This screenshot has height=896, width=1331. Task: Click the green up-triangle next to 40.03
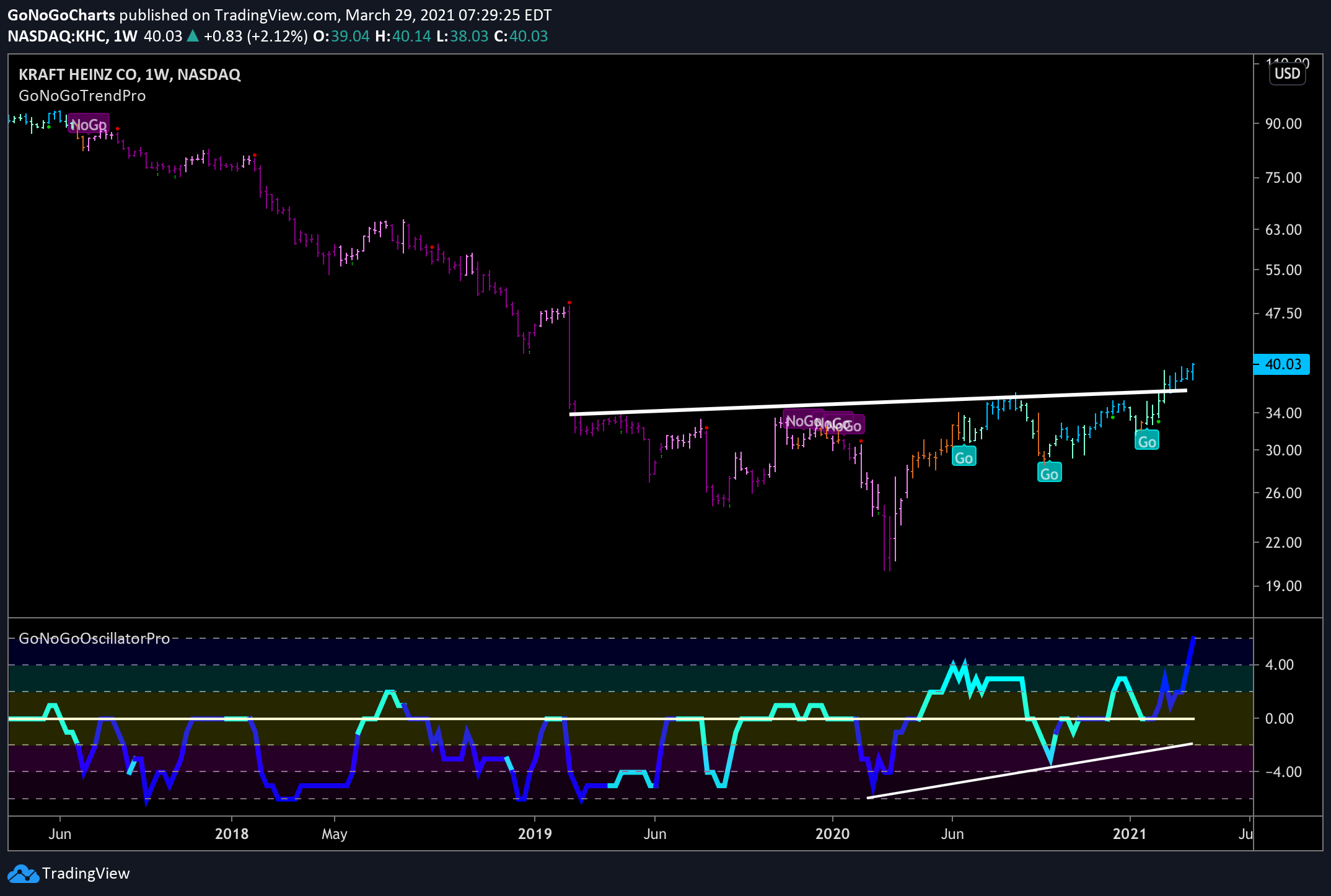pyautogui.click(x=193, y=37)
